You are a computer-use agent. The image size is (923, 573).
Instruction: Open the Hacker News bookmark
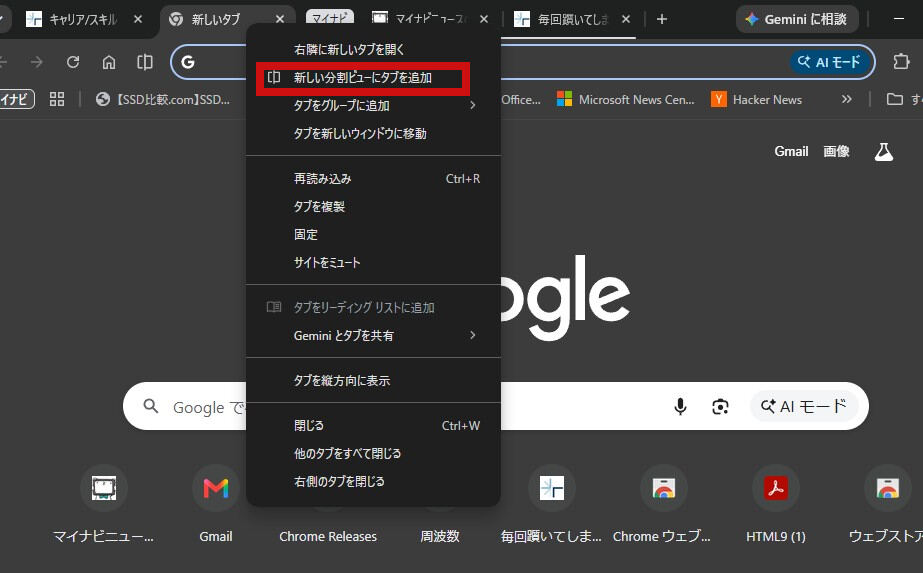click(757, 100)
